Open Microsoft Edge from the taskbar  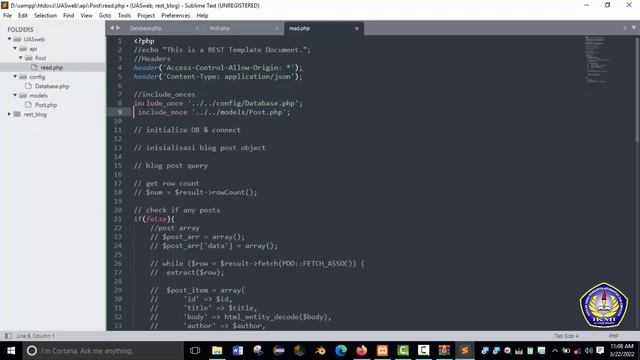(341, 351)
